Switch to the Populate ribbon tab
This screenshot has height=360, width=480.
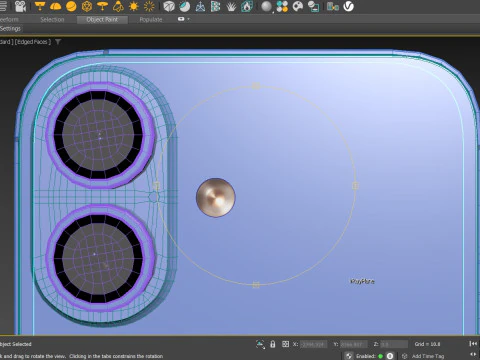click(x=151, y=20)
